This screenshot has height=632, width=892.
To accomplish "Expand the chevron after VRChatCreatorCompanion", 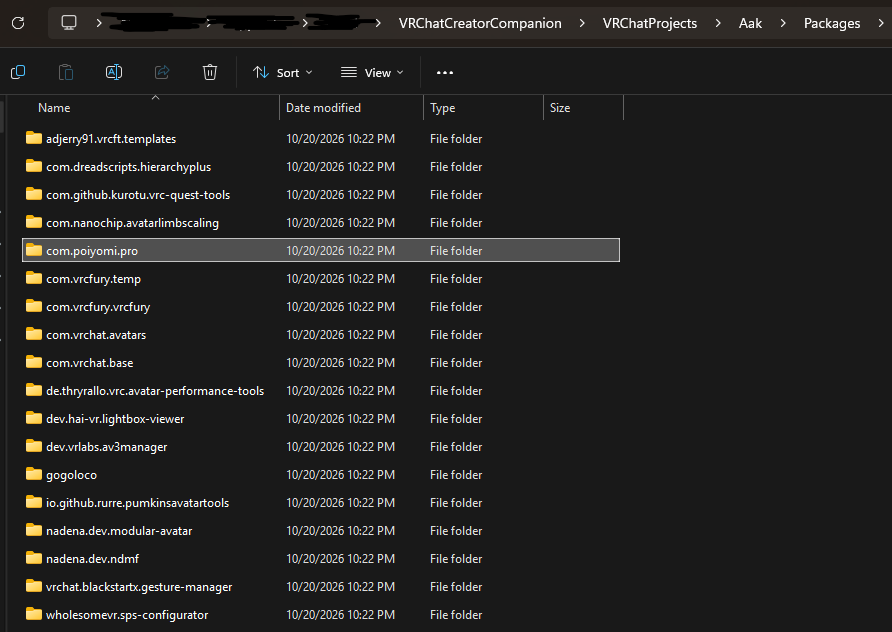I will click(x=582, y=23).
